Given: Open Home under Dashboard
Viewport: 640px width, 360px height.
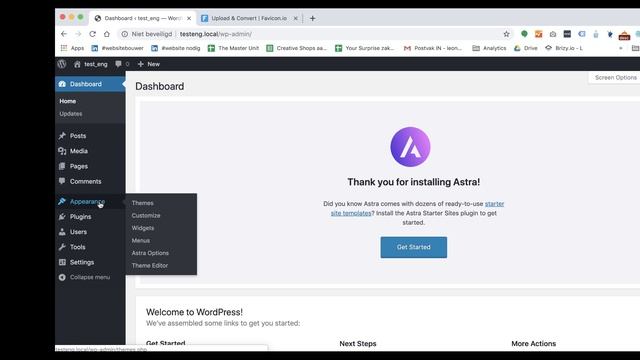Looking at the screenshot, I should coord(67,101).
